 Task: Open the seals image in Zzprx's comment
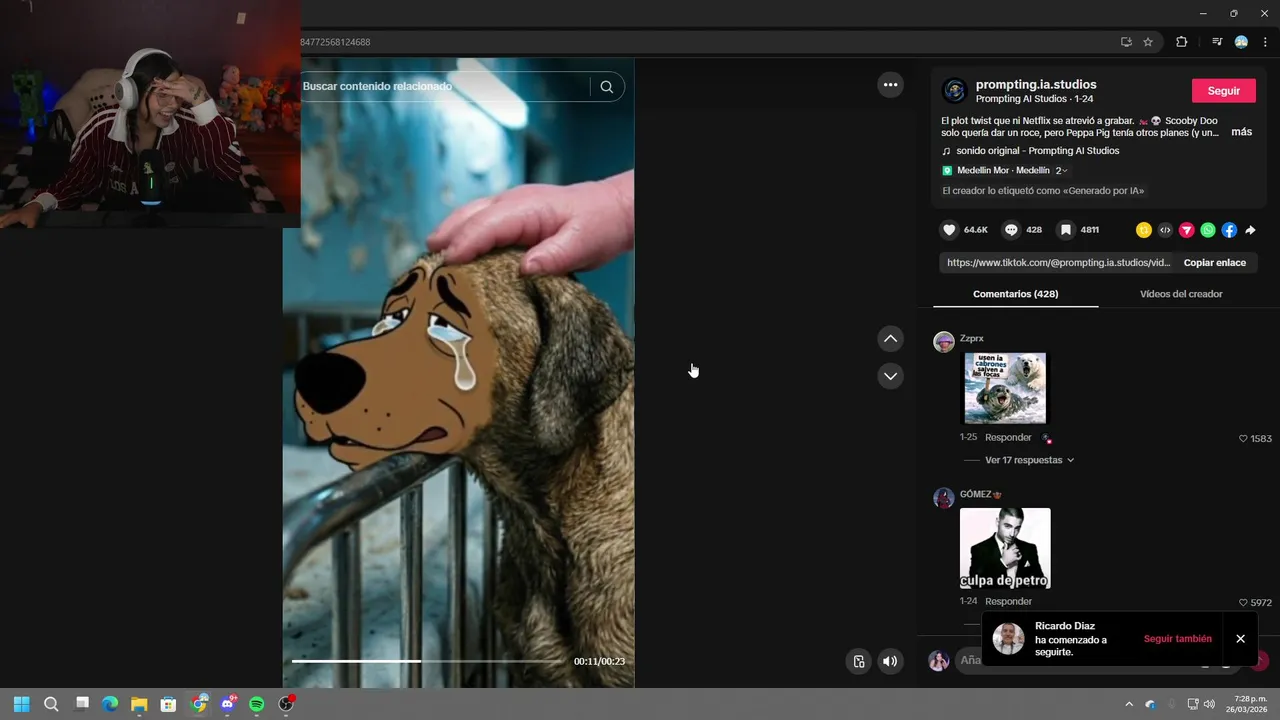(x=1005, y=388)
